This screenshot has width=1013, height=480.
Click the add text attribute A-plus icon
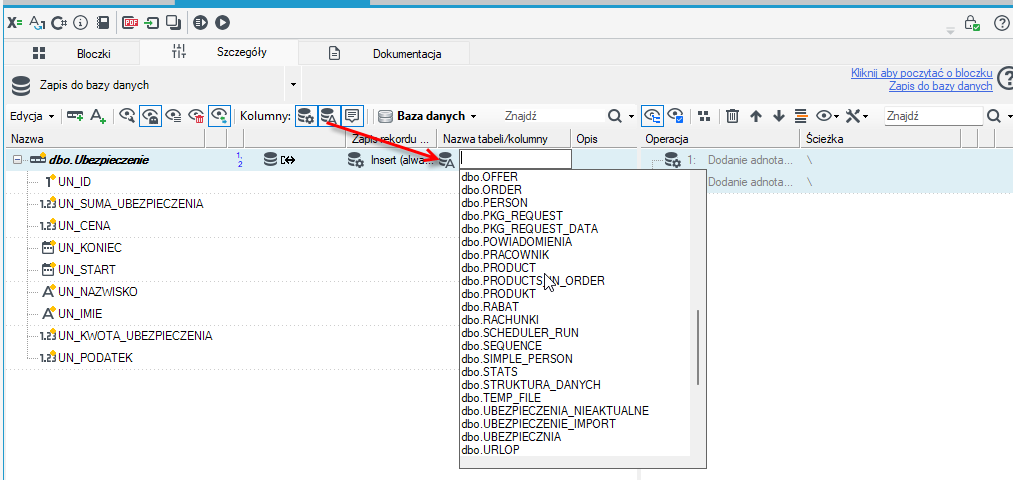pyautogui.click(x=98, y=116)
